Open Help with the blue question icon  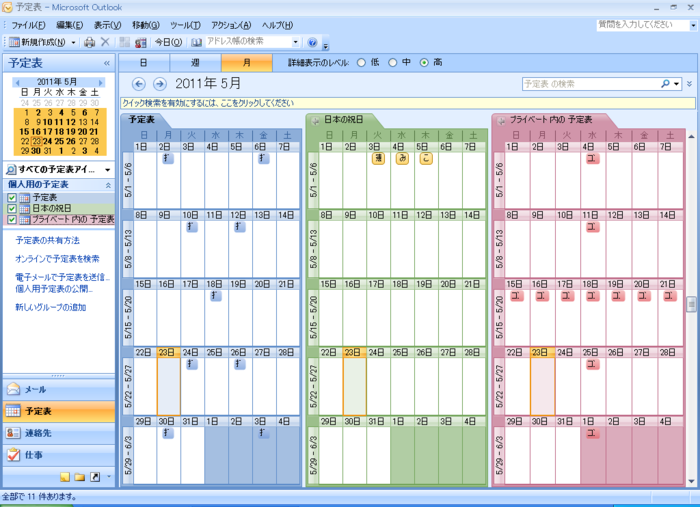tap(312, 42)
